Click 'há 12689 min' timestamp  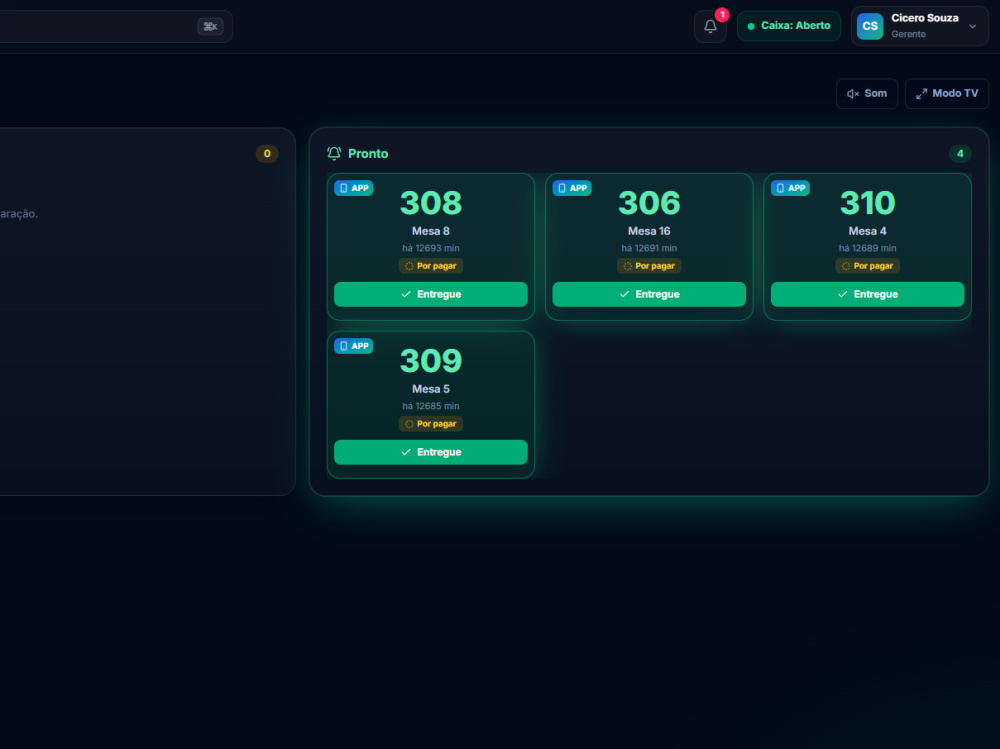[867, 248]
